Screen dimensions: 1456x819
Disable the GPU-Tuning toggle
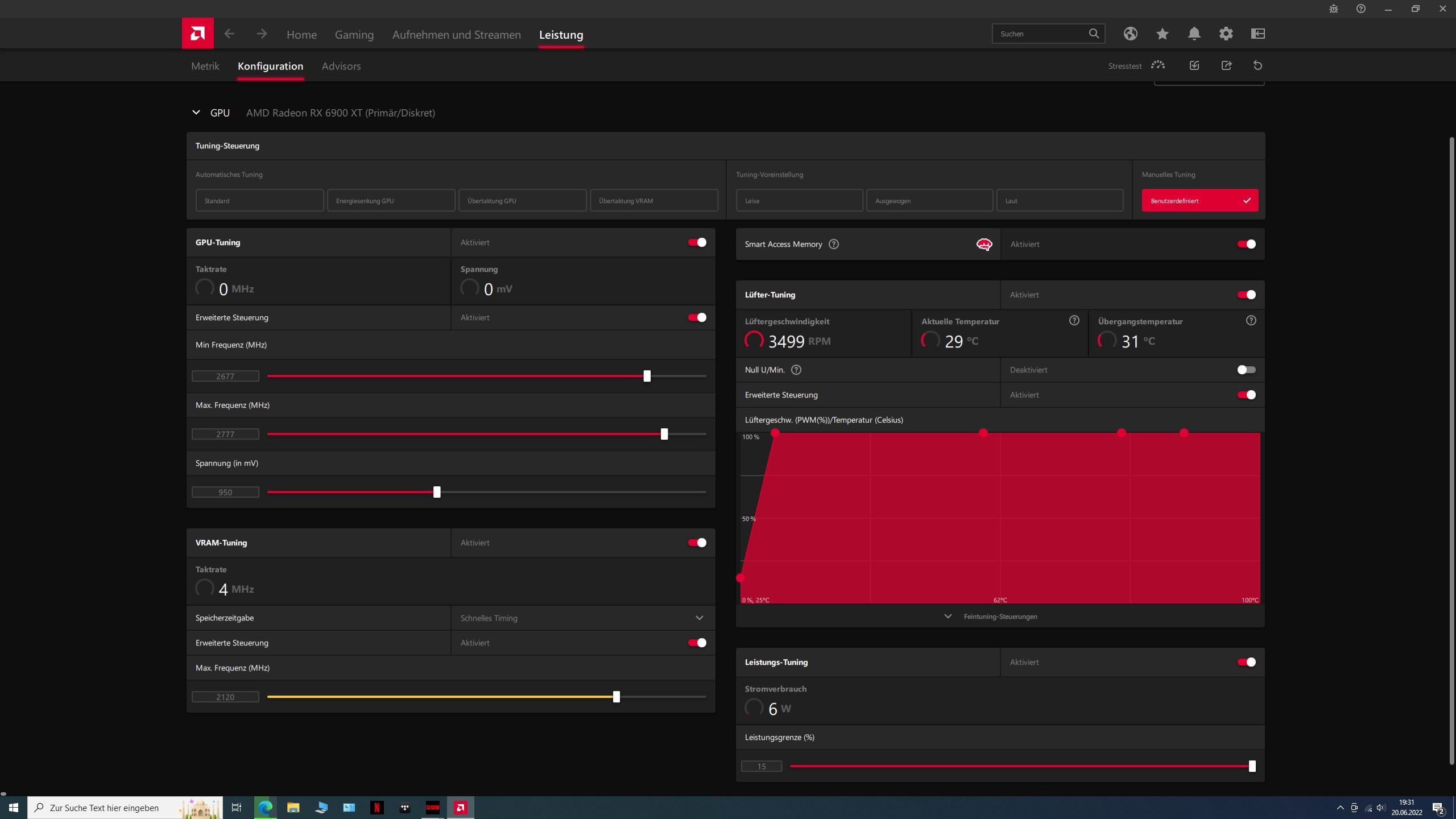697,242
